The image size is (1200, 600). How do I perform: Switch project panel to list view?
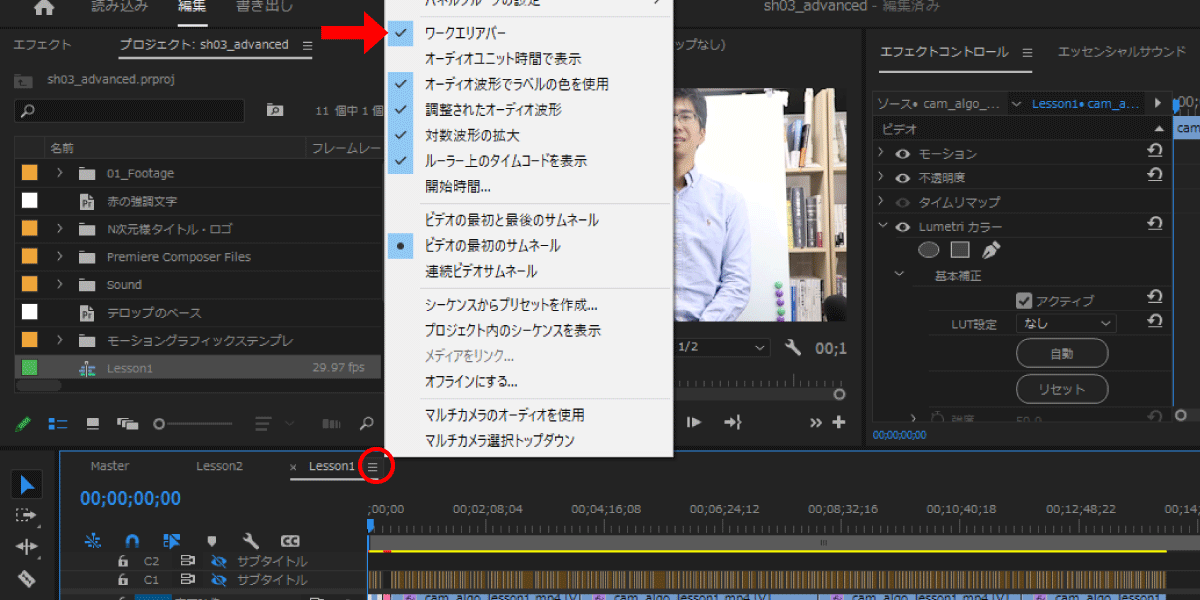(58, 423)
